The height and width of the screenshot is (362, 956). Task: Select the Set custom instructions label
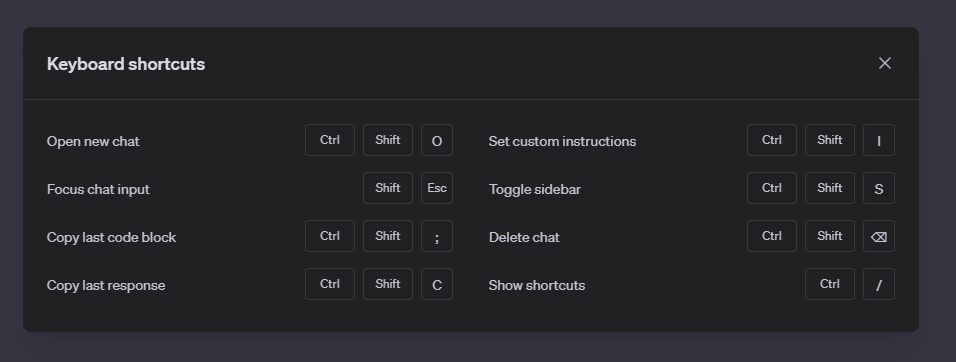click(x=562, y=141)
